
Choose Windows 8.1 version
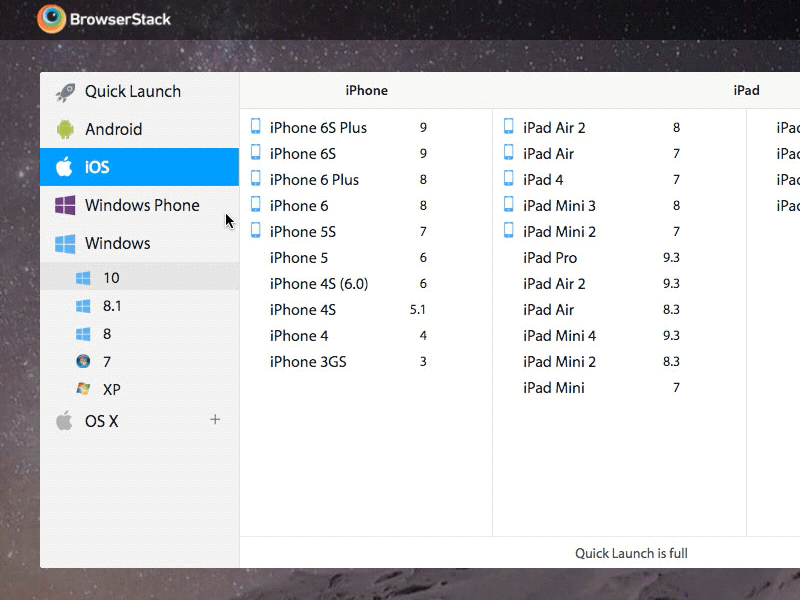[139, 306]
